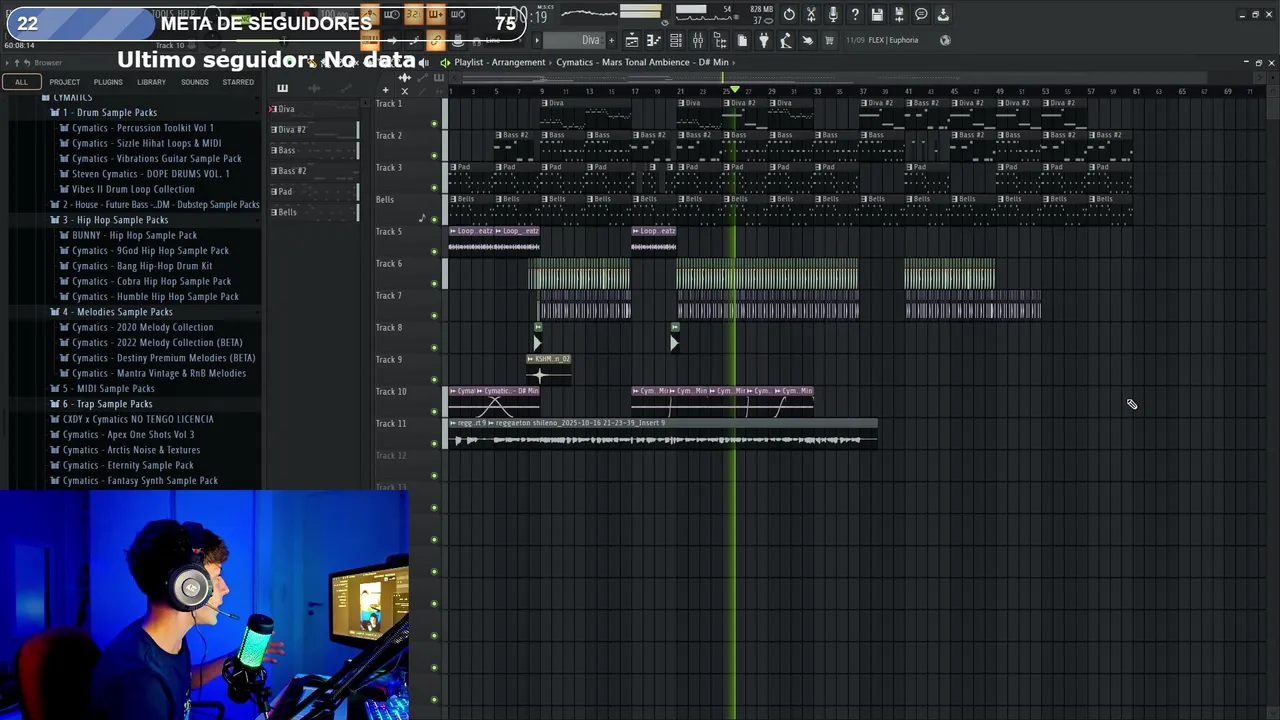Mute Track 2 with its green light
This screenshot has height=720, width=1280.
(434, 155)
